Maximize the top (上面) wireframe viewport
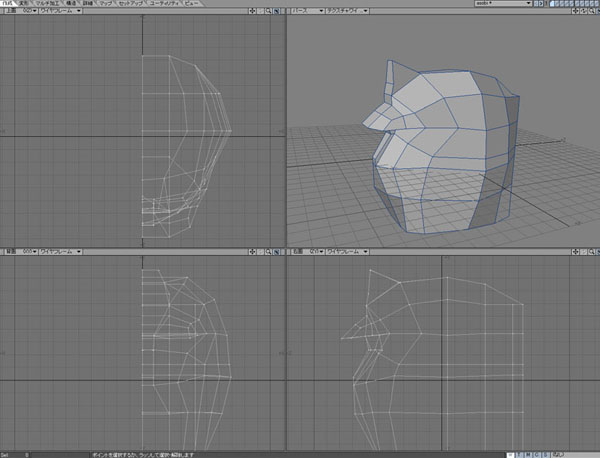Viewport: 600px width, 458px height. [x=278, y=12]
